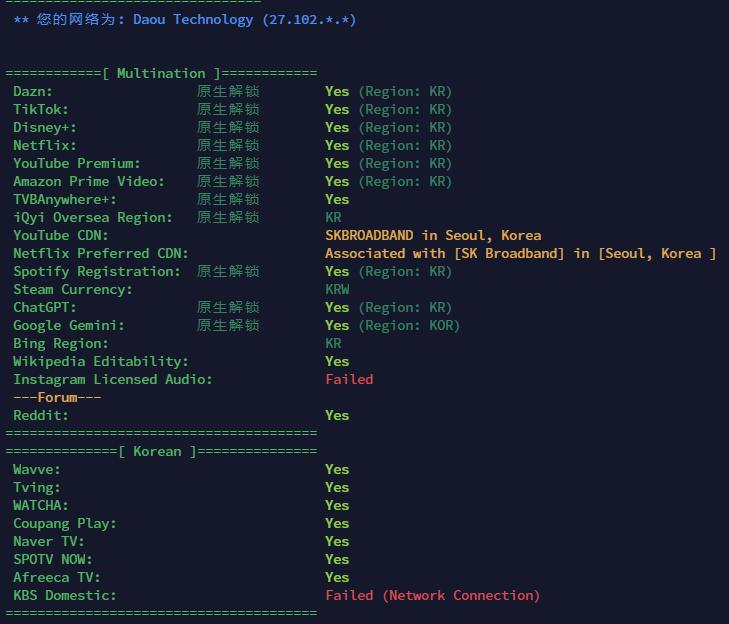Click the Daou Technology network line

[x=185, y=20]
